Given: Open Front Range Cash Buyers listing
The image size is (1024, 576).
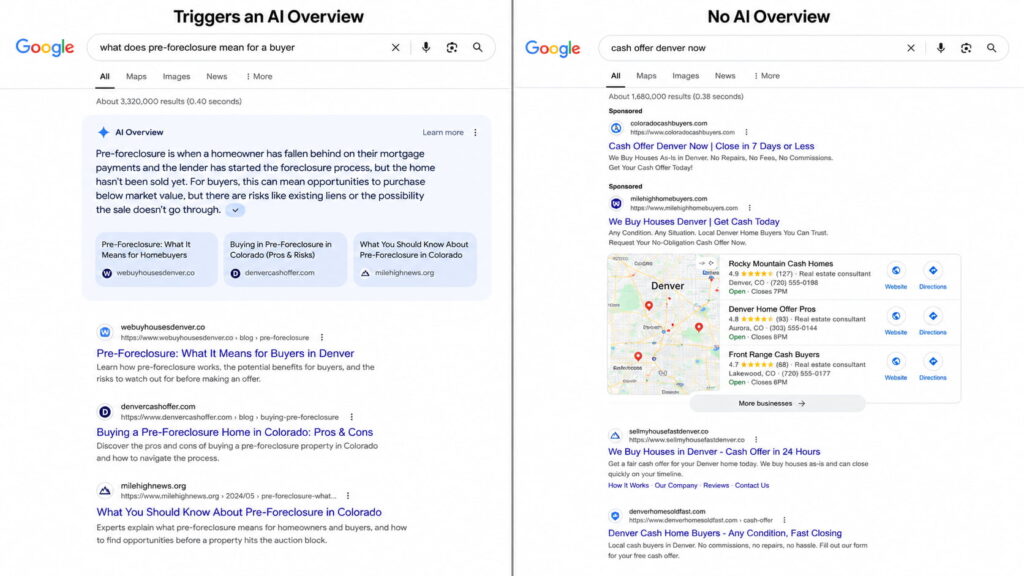Looking at the screenshot, I should 774,355.
